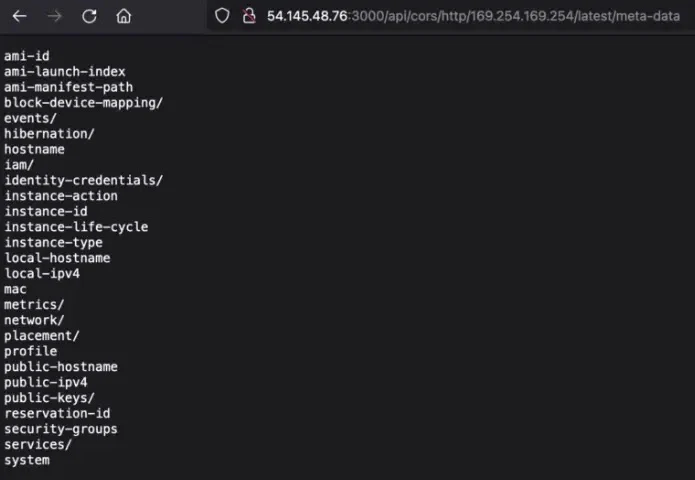Click the browser Back arrow button

[x=20, y=16]
